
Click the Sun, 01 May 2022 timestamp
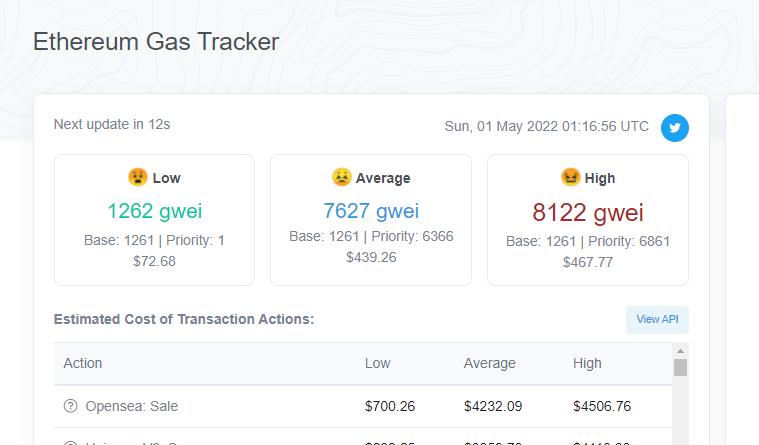tap(546, 126)
